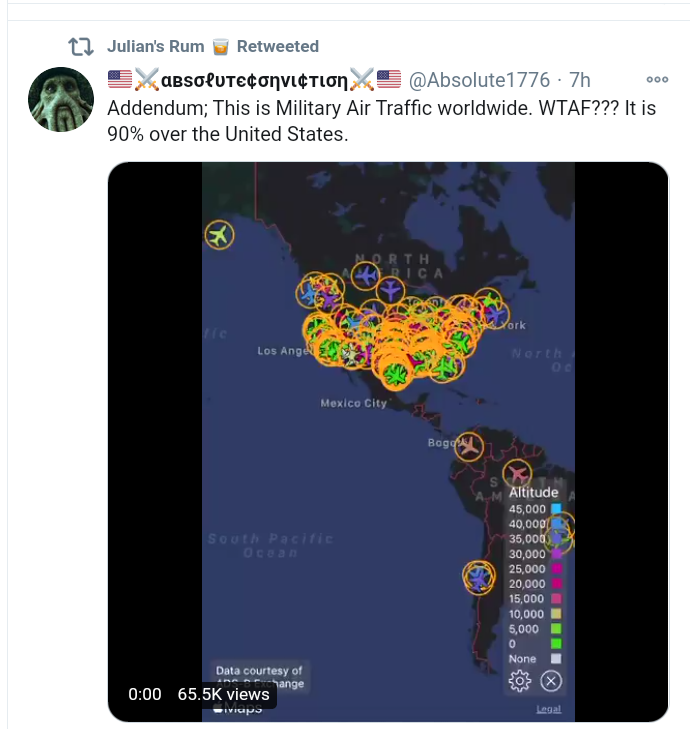
Task: Click the yellow-green plane icon over the Pacific
Action: coord(219,236)
